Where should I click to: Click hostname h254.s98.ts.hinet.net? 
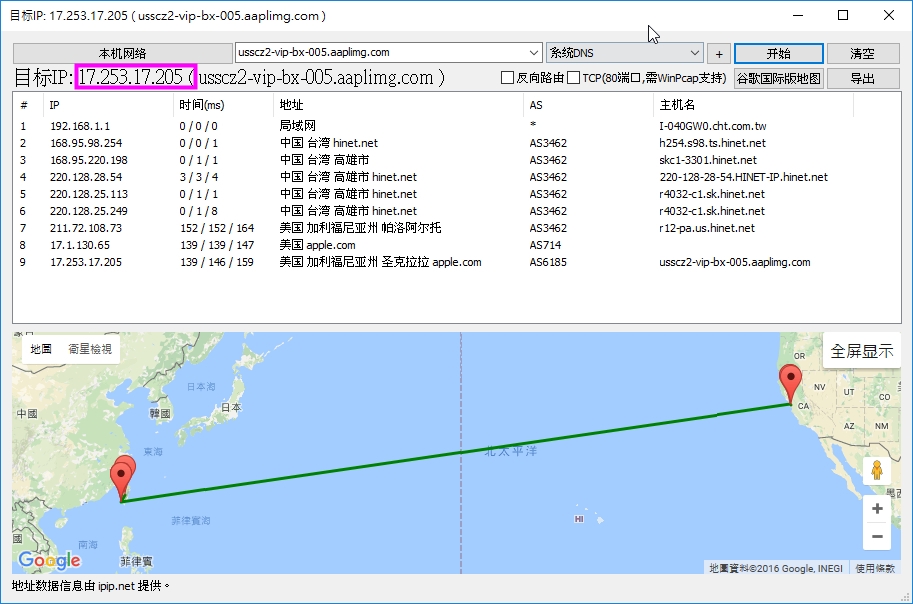(x=712, y=143)
